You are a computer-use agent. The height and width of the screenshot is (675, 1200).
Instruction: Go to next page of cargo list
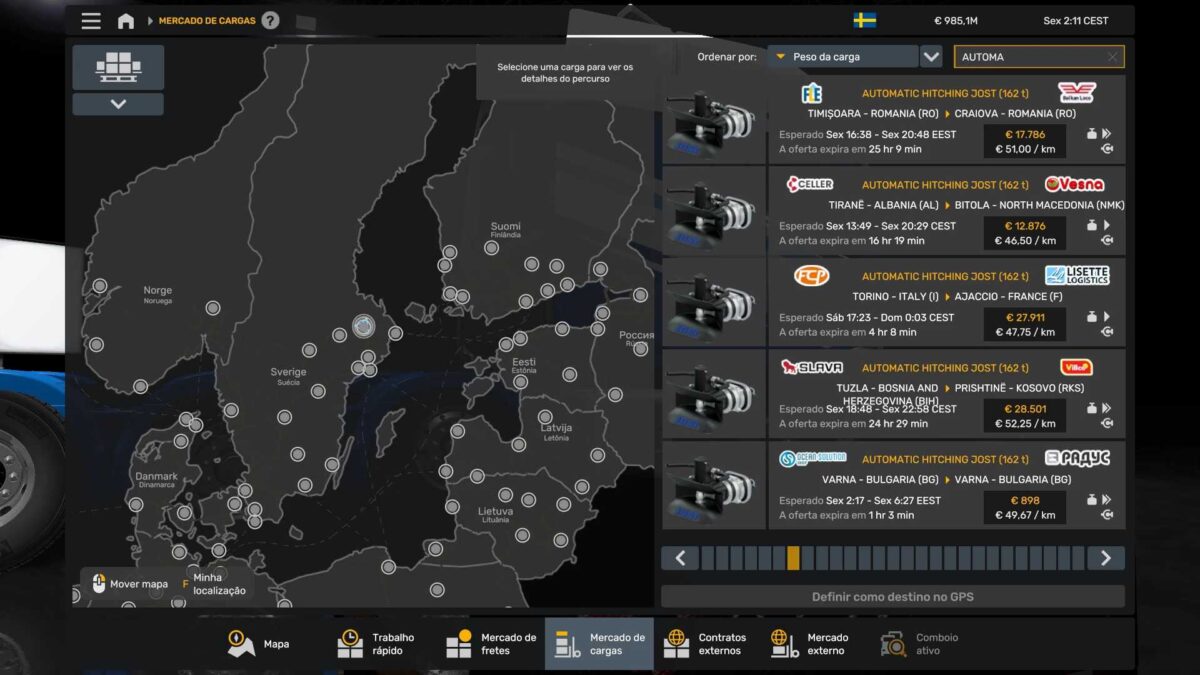[x=1105, y=558]
